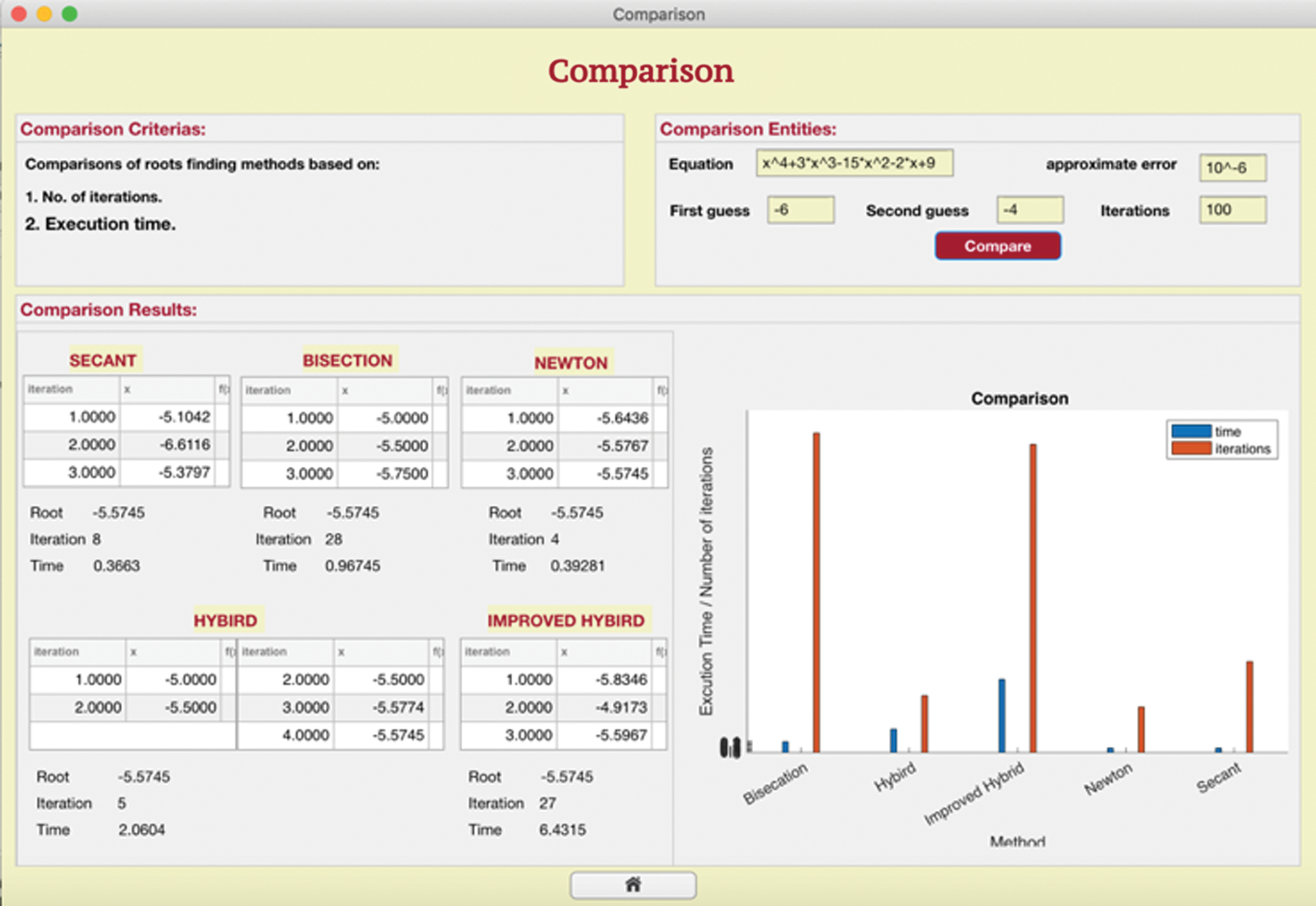The width and height of the screenshot is (1316, 906).
Task: Click the orange iterations legend swatch
Action: pyautogui.click(x=1190, y=449)
